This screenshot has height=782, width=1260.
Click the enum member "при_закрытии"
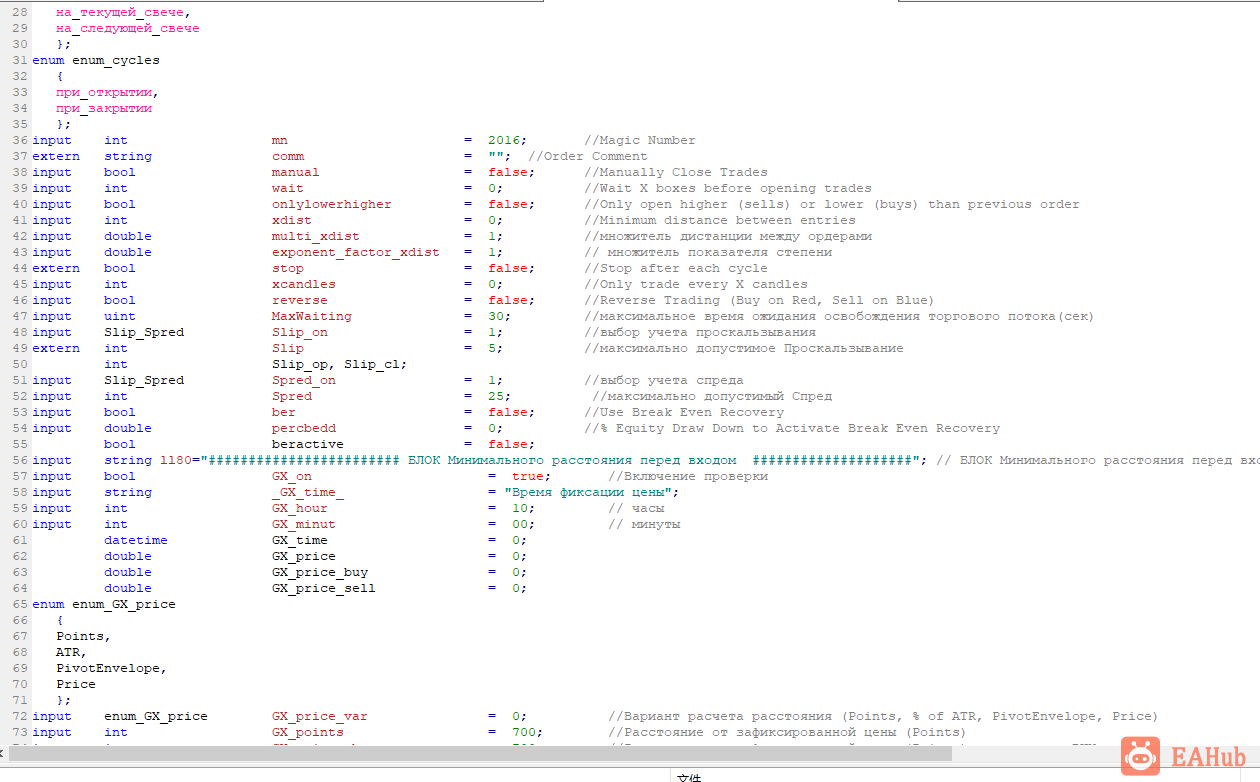click(x=104, y=108)
